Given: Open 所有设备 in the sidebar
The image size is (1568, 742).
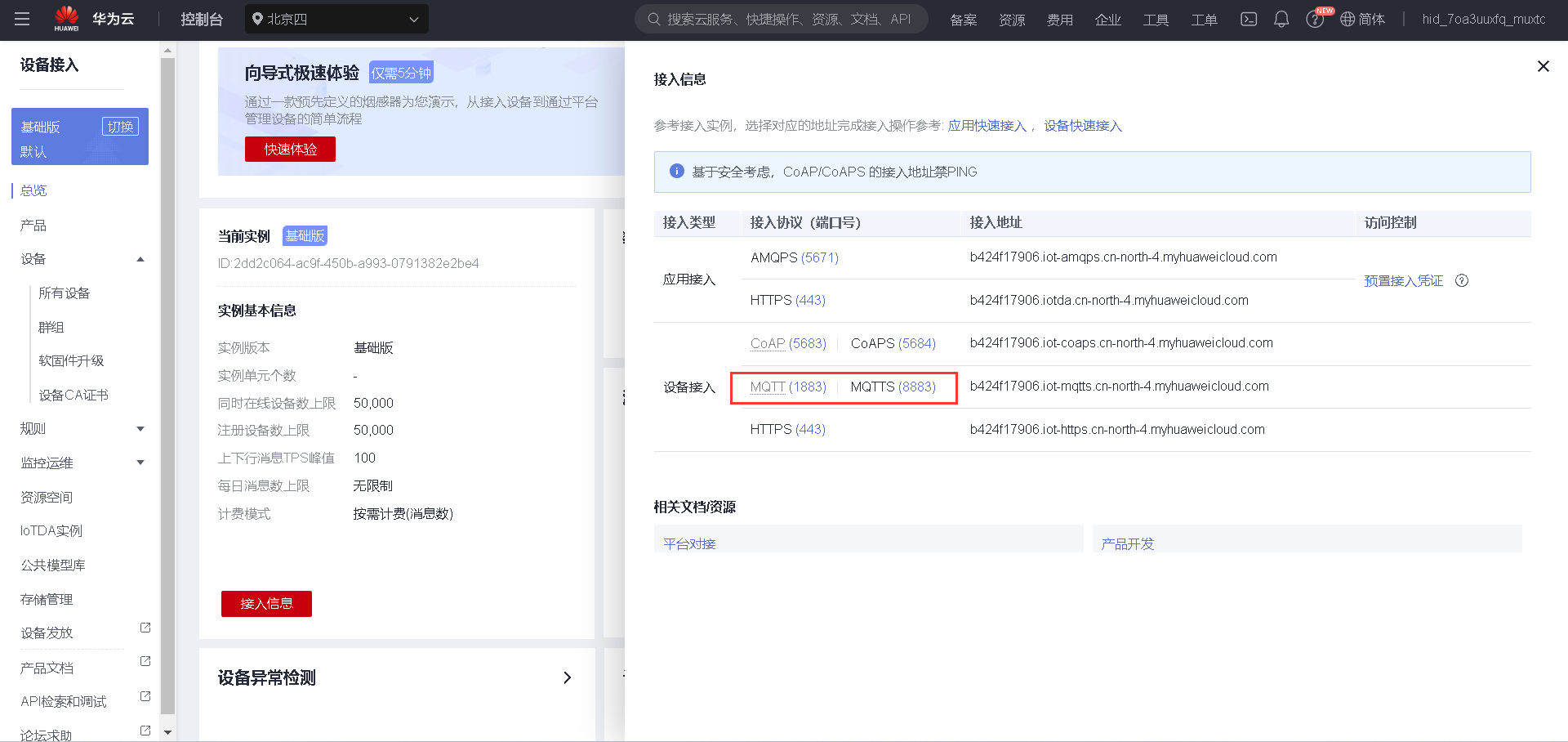Looking at the screenshot, I should 65,293.
